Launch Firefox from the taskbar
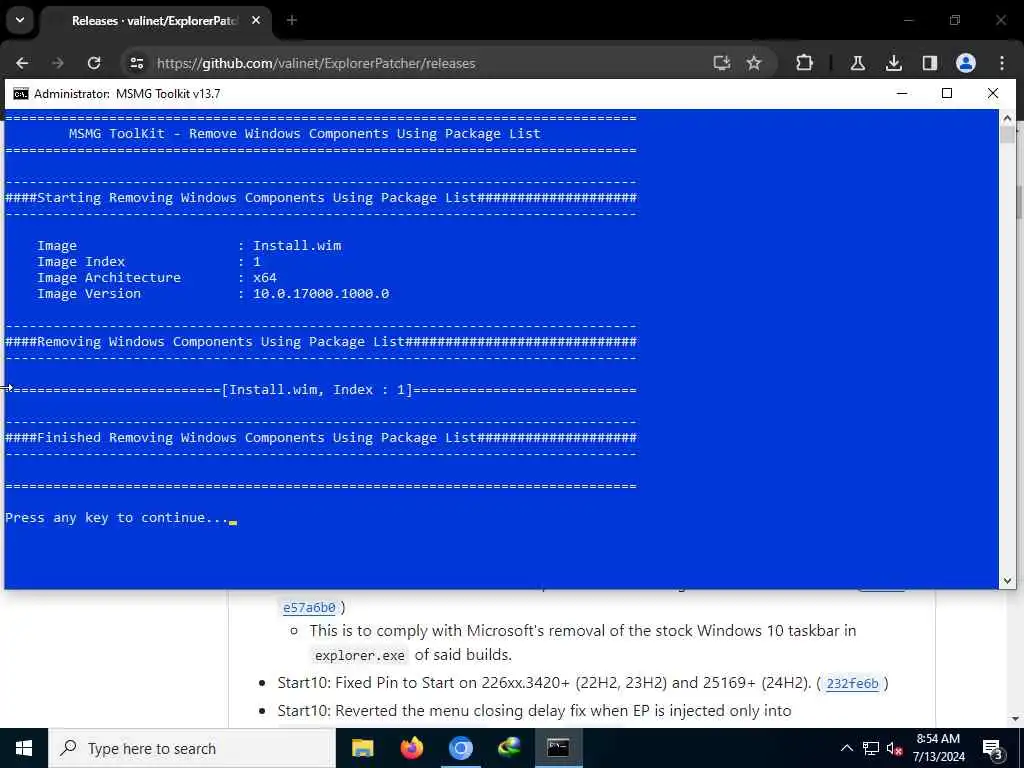 (x=411, y=748)
